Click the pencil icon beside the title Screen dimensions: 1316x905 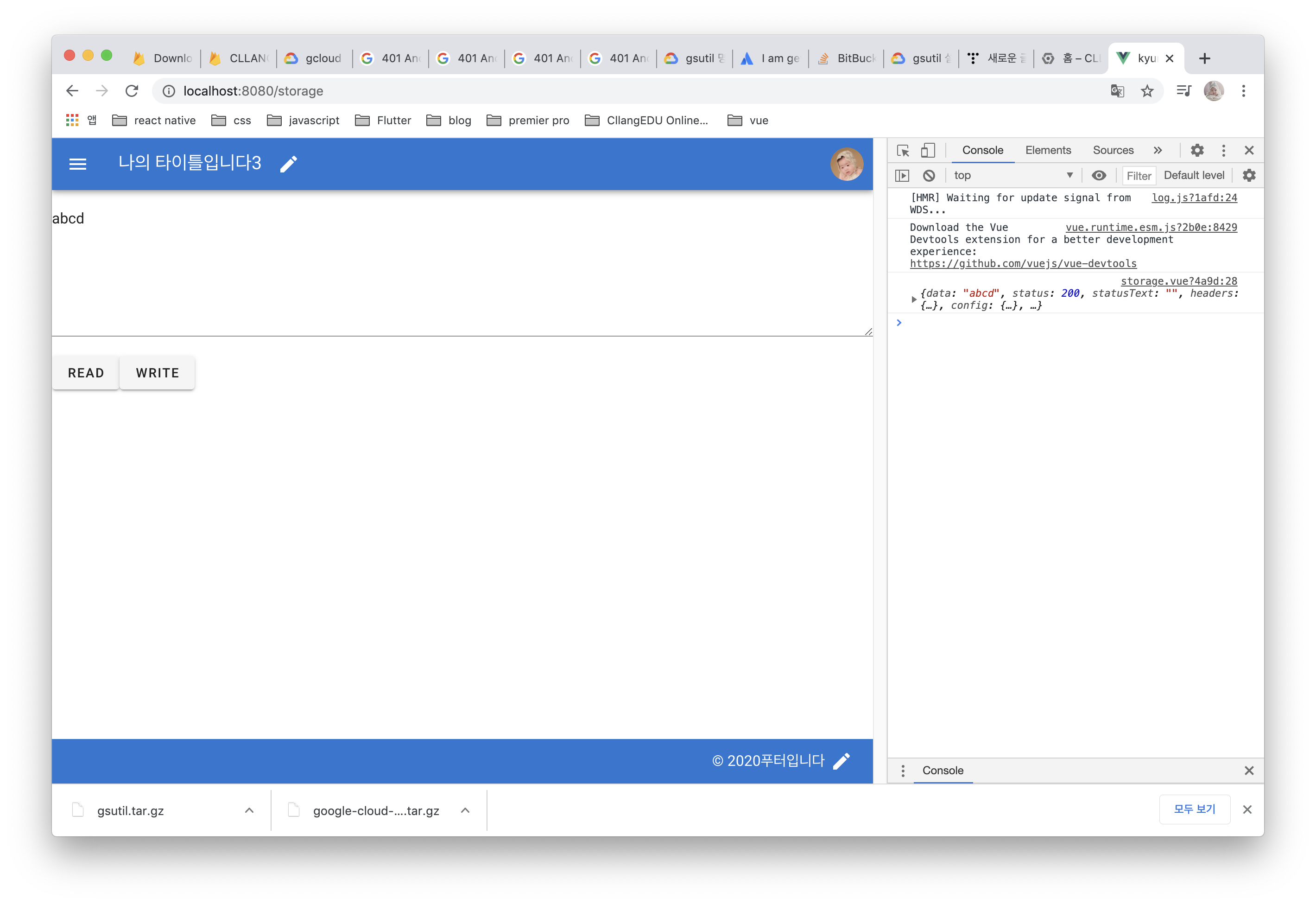pyautogui.click(x=289, y=164)
